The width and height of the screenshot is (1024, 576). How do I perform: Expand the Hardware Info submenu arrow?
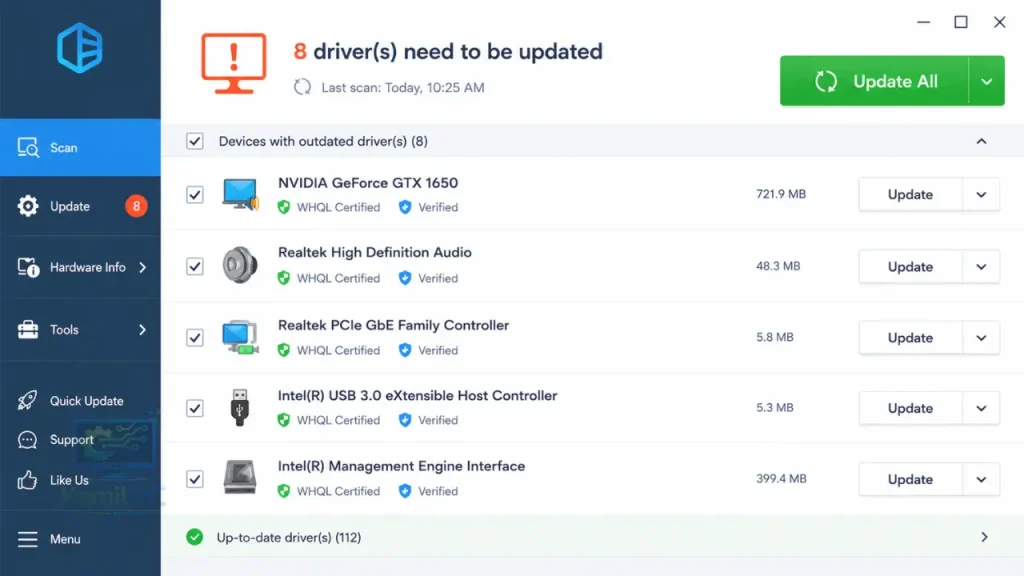click(x=142, y=267)
